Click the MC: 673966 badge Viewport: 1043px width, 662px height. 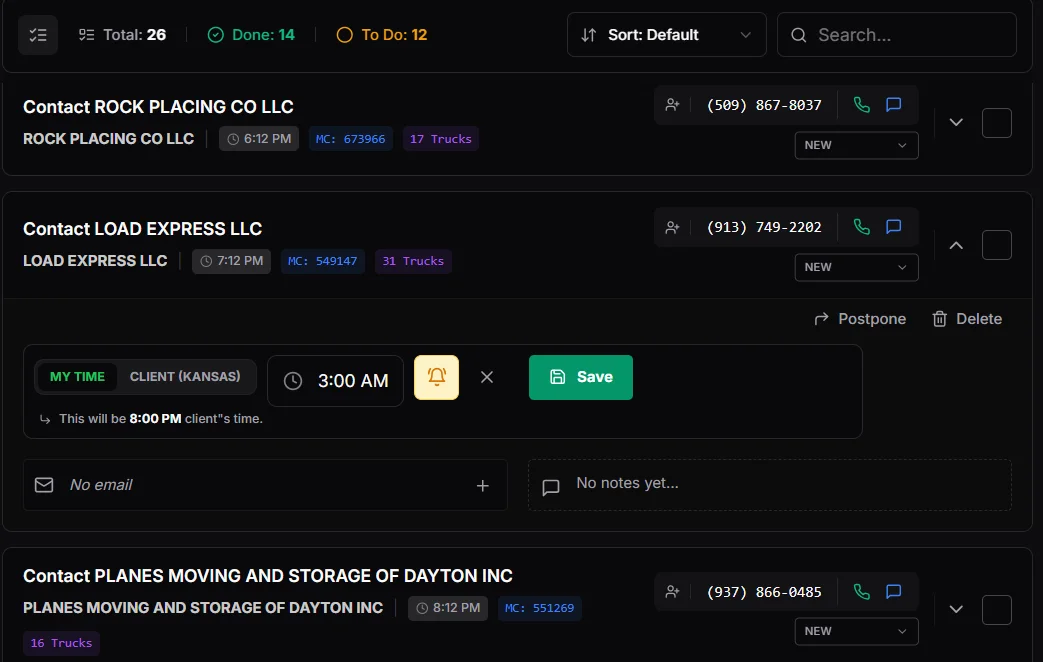[351, 139]
